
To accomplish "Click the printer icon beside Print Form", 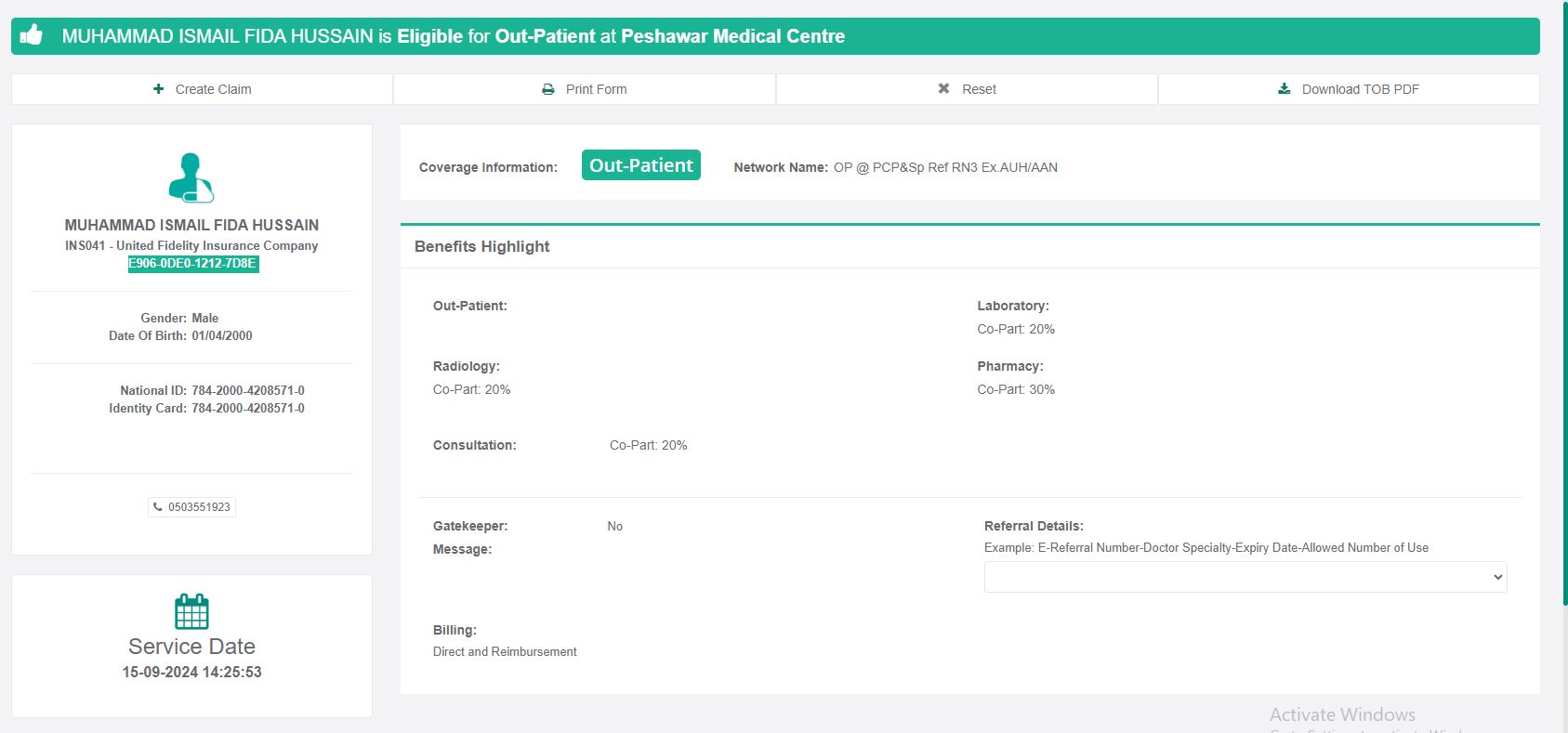I will (x=548, y=89).
